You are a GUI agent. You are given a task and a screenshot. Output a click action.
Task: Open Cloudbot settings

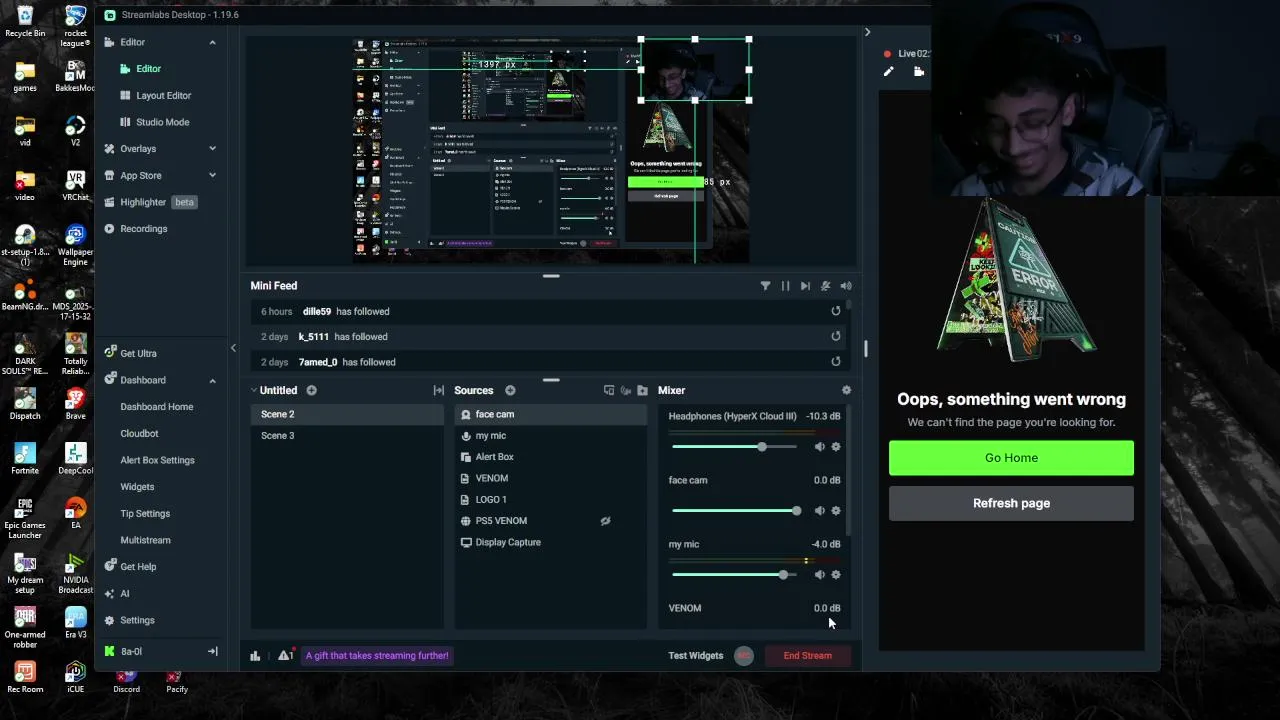pos(139,433)
